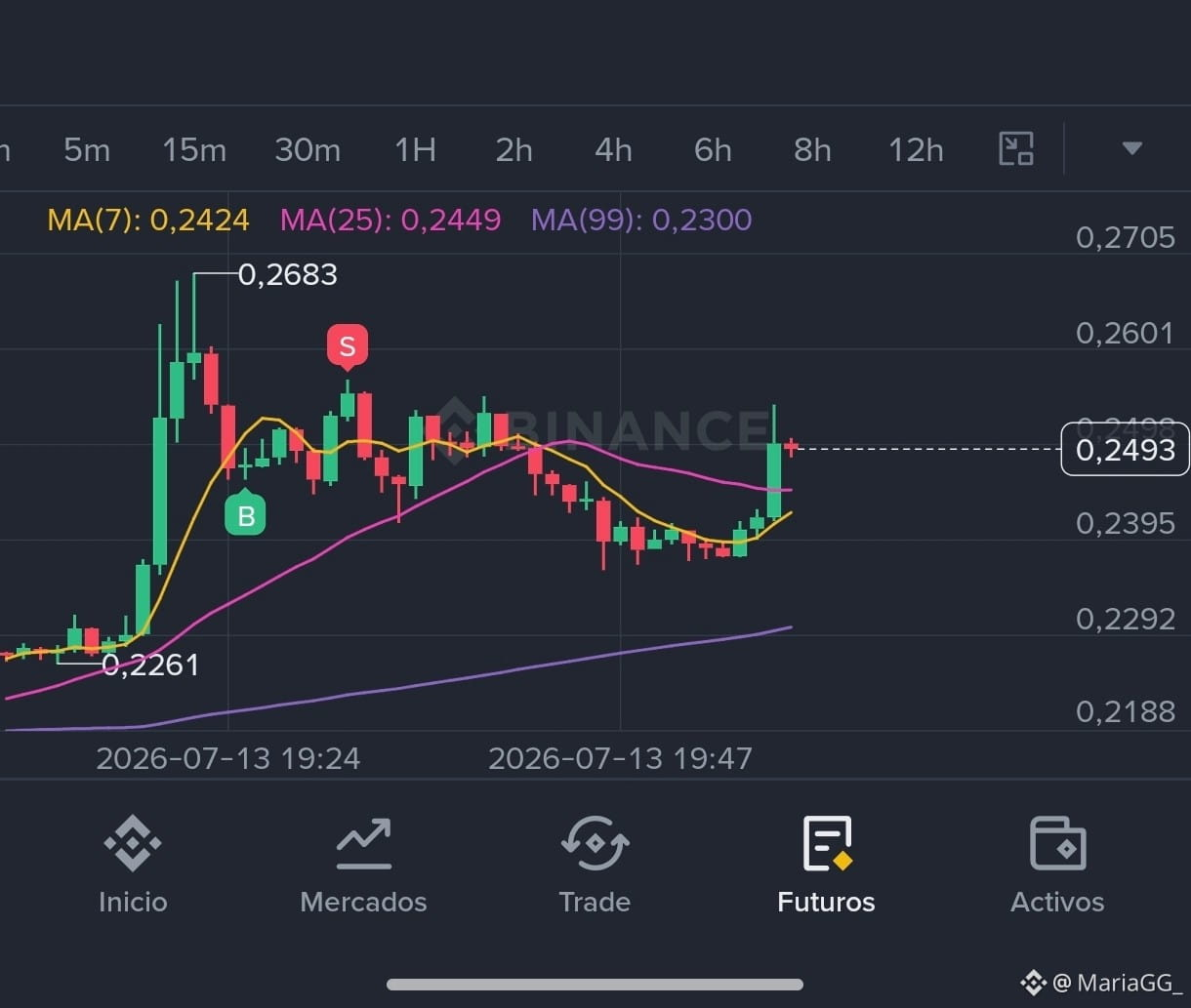The width and height of the screenshot is (1191, 1008).
Task: Tap the green B buy marker
Action: 246,513
